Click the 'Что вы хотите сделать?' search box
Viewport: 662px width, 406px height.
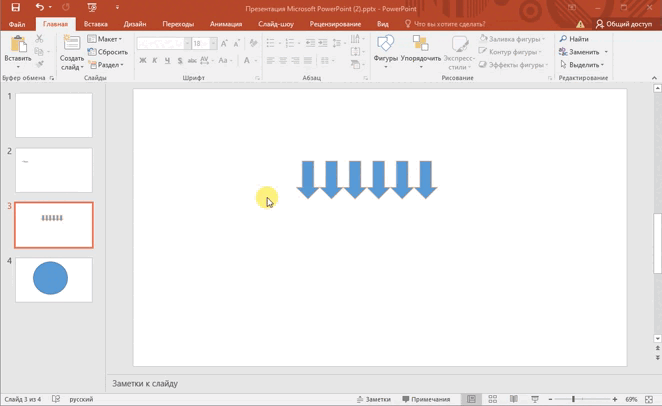tap(445, 24)
